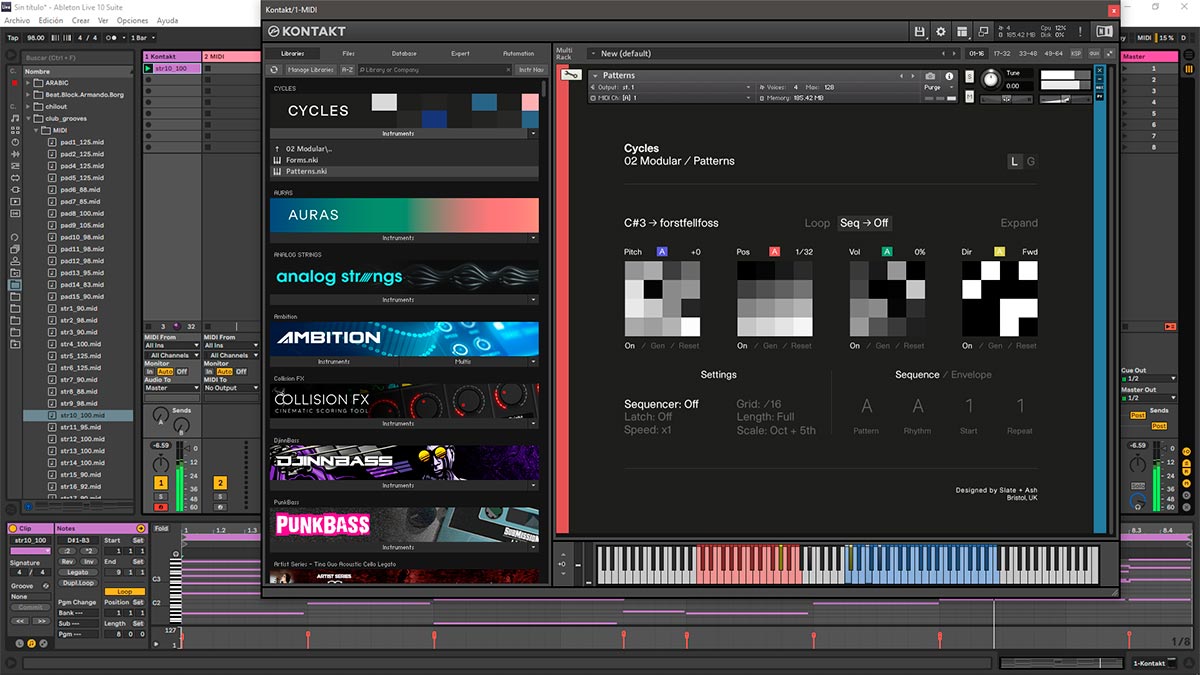Collapse the club_grooves folder
Viewport: 1200px width, 675px height.
pyautogui.click(x=29, y=118)
